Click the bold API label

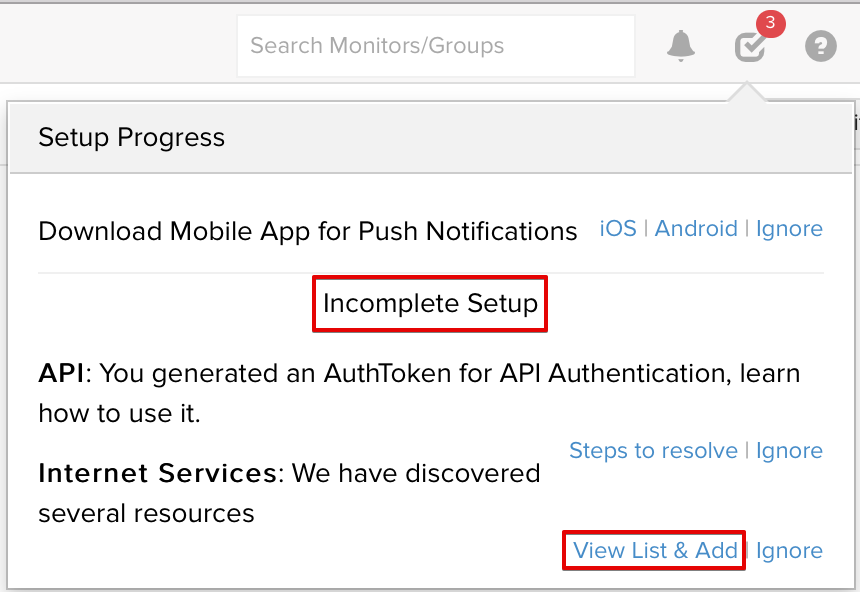pos(61,374)
